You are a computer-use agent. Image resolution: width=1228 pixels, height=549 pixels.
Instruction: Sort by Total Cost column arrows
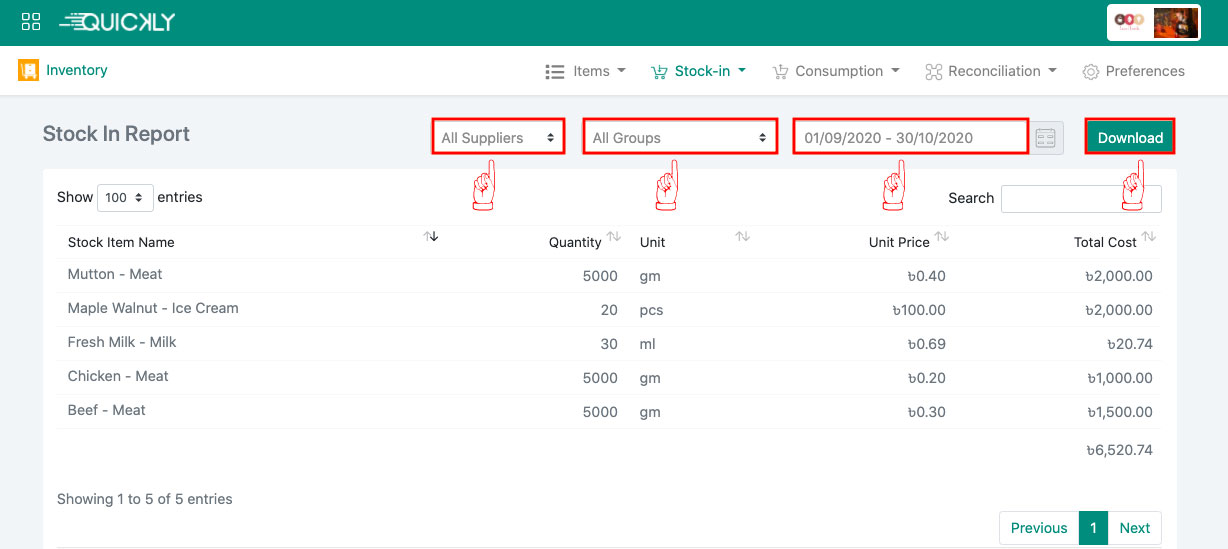[x=1149, y=238]
